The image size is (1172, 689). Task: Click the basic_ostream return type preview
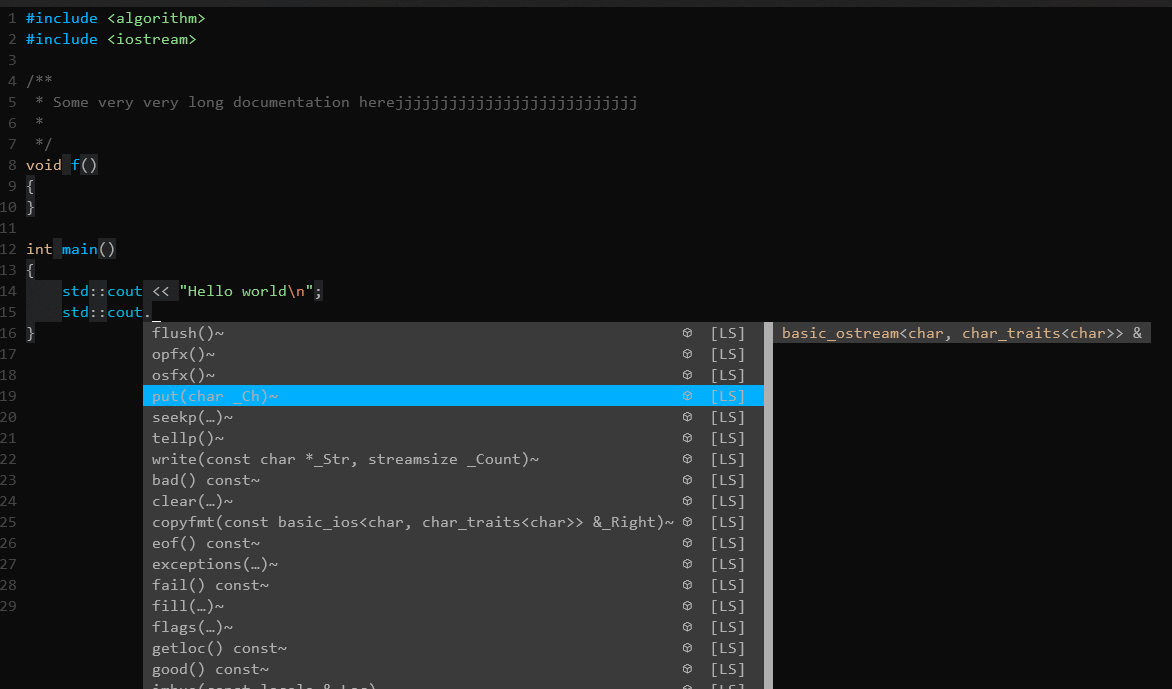[961, 333]
